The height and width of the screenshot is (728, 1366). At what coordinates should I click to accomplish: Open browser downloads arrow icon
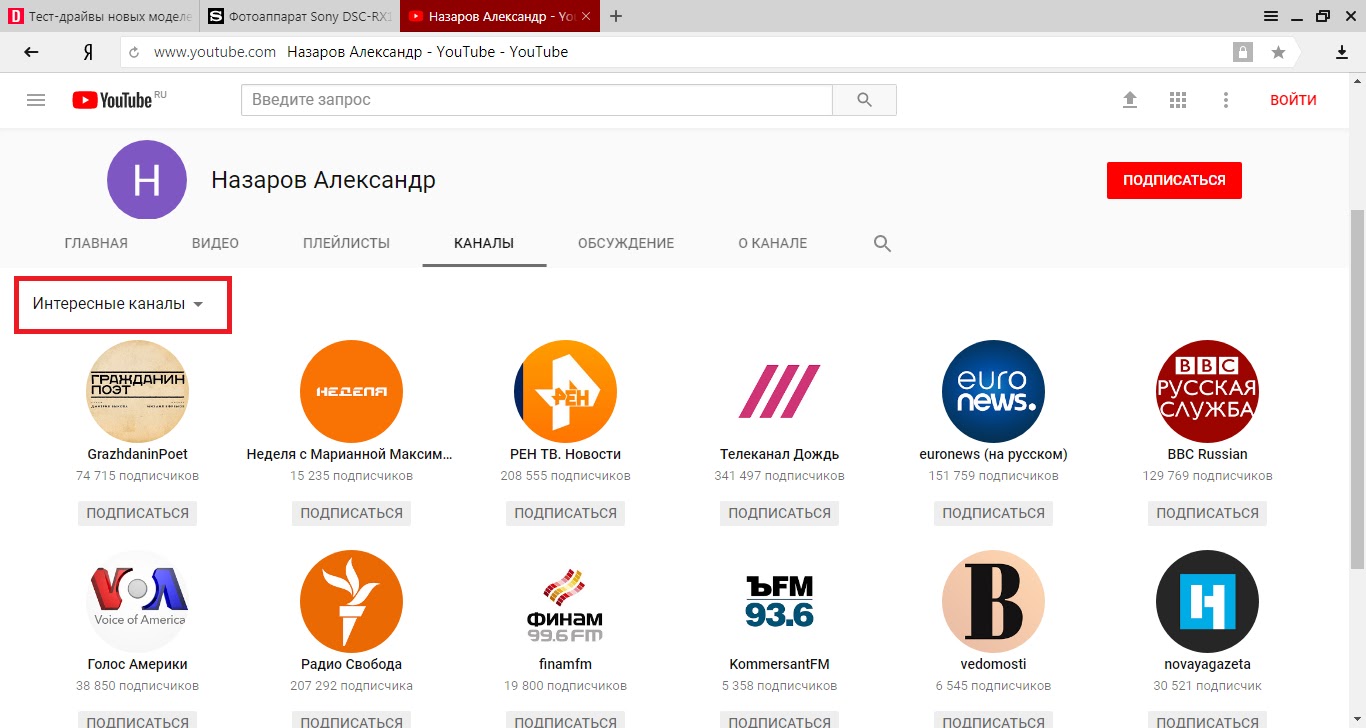[x=1342, y=52]
